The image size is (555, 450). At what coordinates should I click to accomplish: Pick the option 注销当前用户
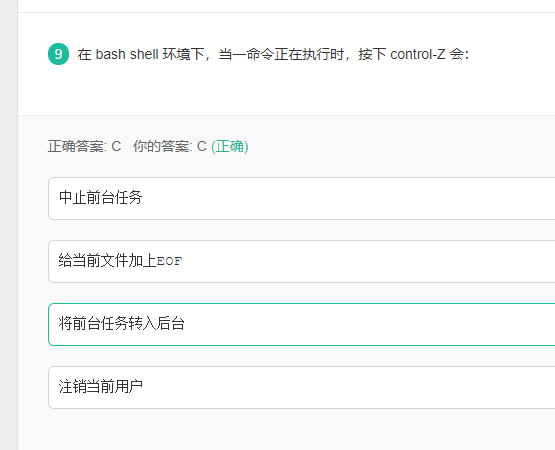tap(302, 387)
